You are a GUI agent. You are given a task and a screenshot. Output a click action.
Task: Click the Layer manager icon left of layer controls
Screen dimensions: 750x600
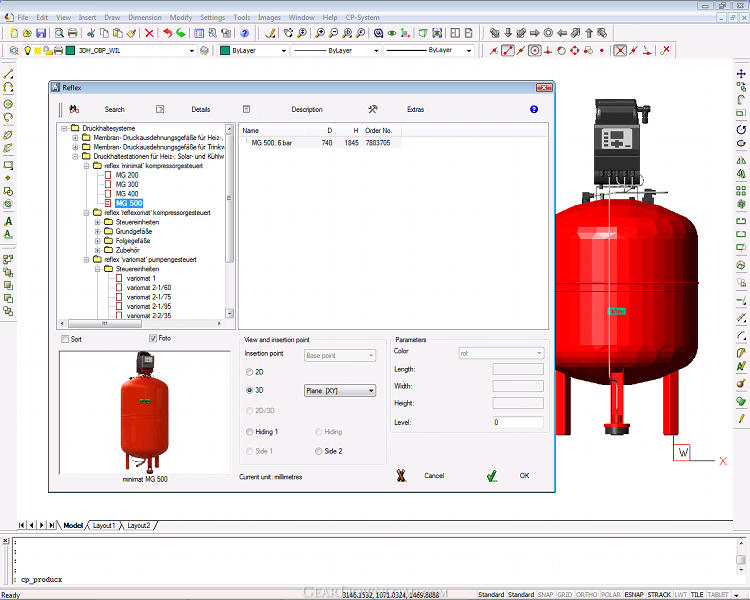14,50
